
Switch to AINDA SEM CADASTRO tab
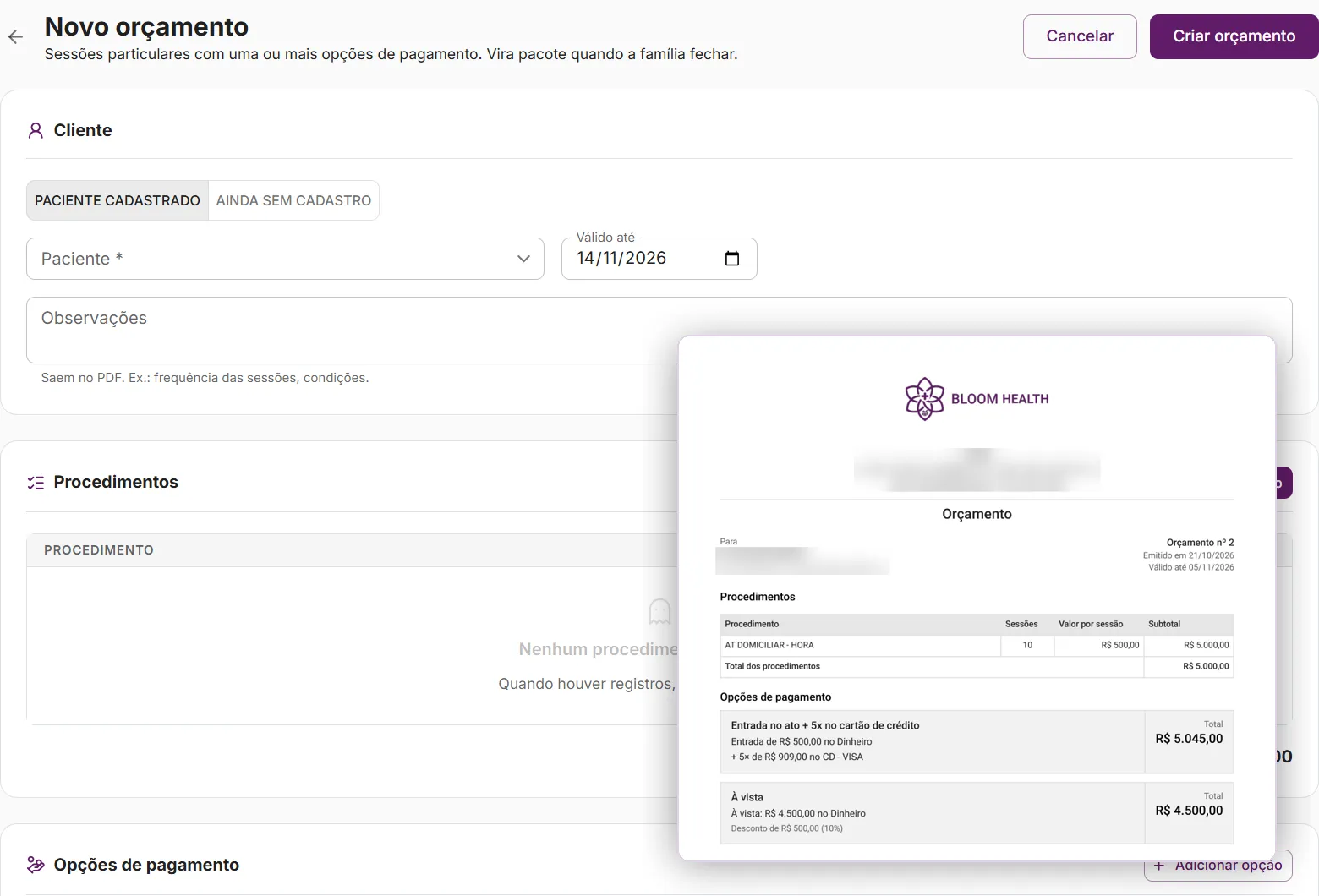coord(293,200)
